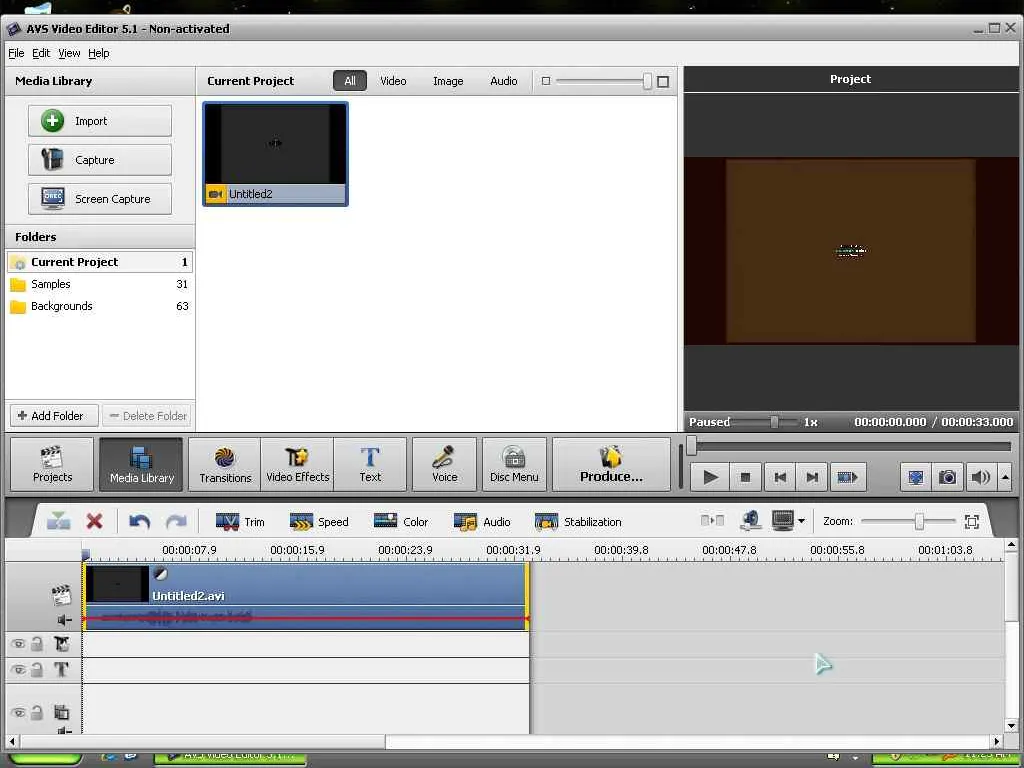Viewport: 1024px width, 768px height.
Task: Open the Trim tool
Action: click(240, 522)
